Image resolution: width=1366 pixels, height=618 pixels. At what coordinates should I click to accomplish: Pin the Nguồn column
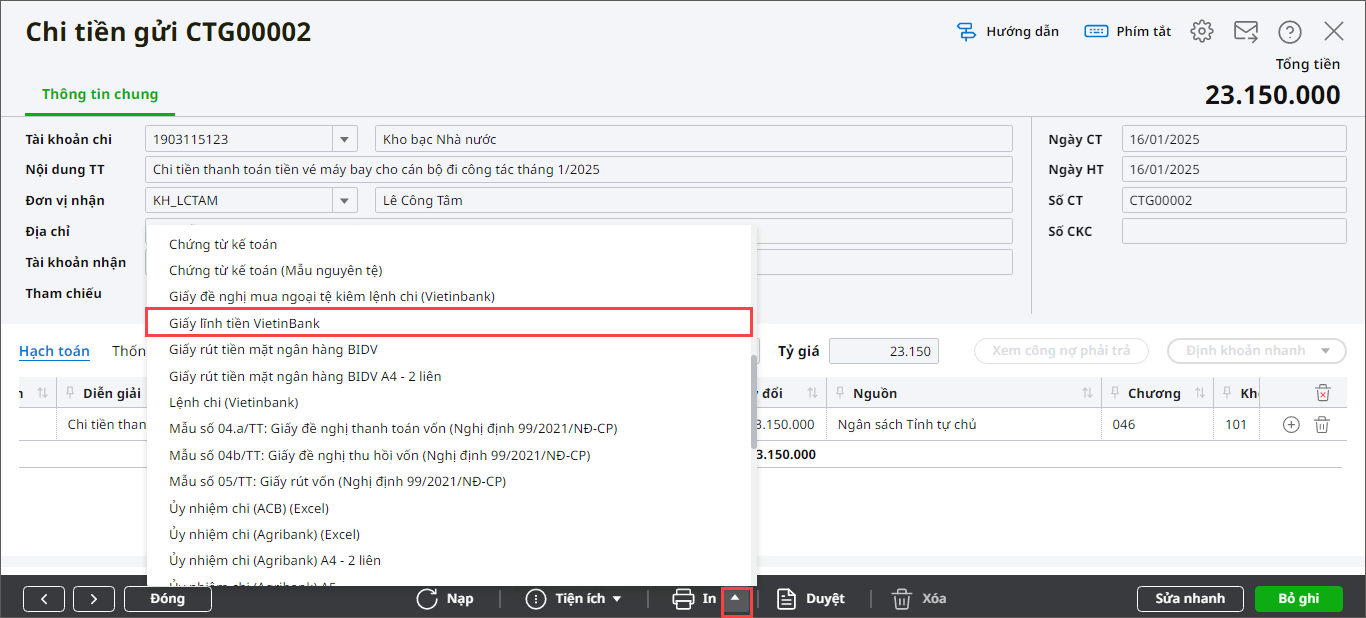click(x=841, y=393)
